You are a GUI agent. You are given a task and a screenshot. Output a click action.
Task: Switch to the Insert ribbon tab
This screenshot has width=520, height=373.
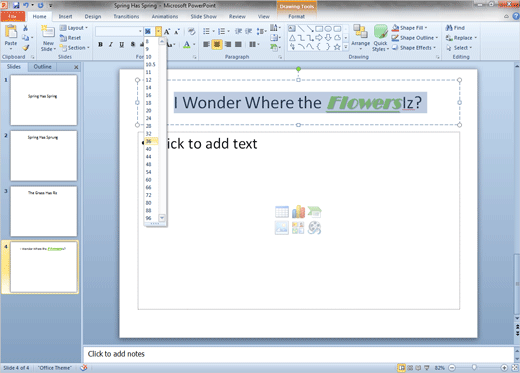(x=65, y=16)
